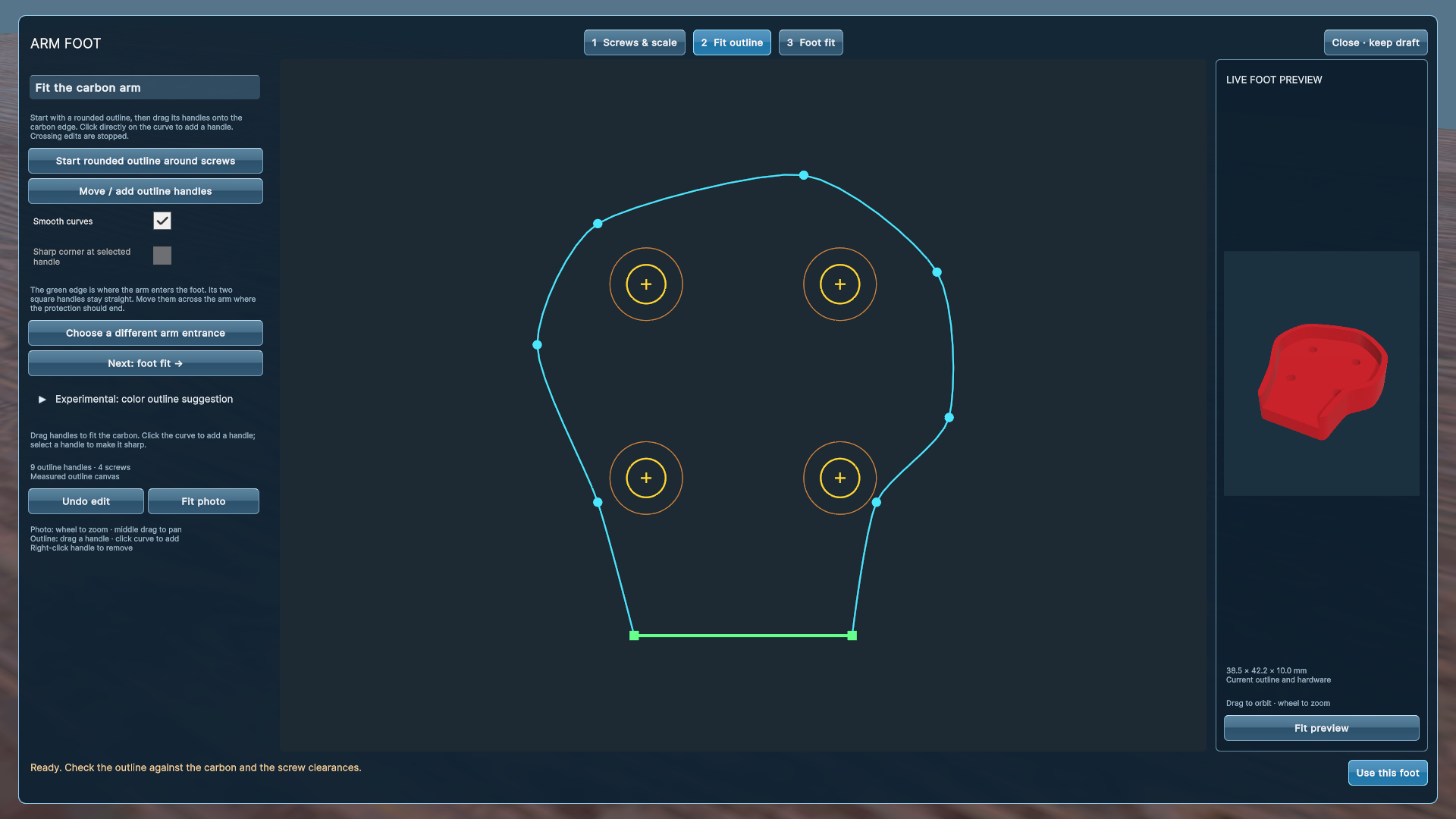Image resolution: width=1456 pixels, height=819 pixels.
Task: Click Close · keep draft button
Action: coord(1376,42)
